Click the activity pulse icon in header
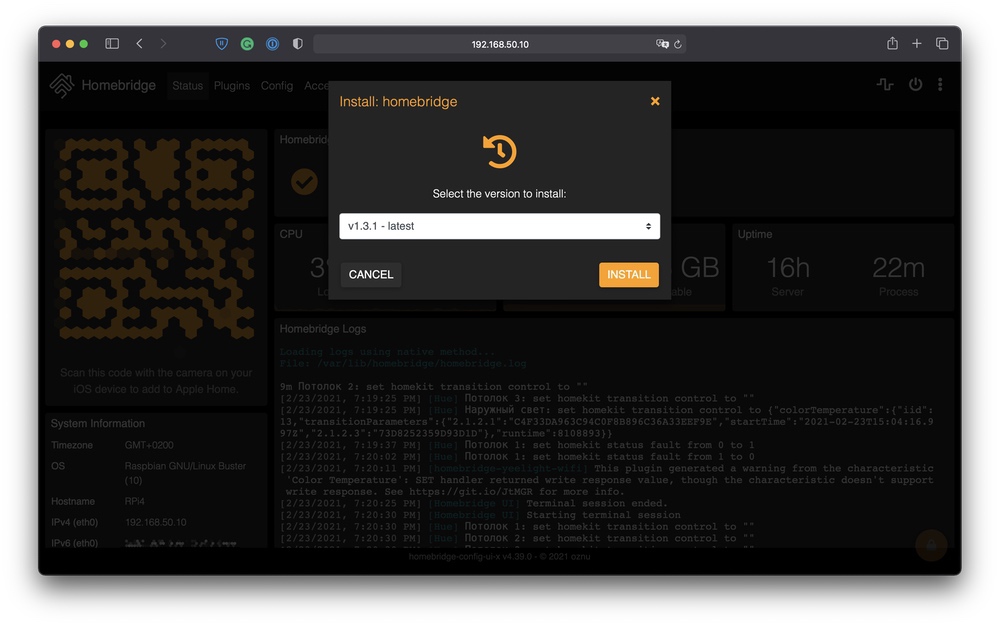 885,84
